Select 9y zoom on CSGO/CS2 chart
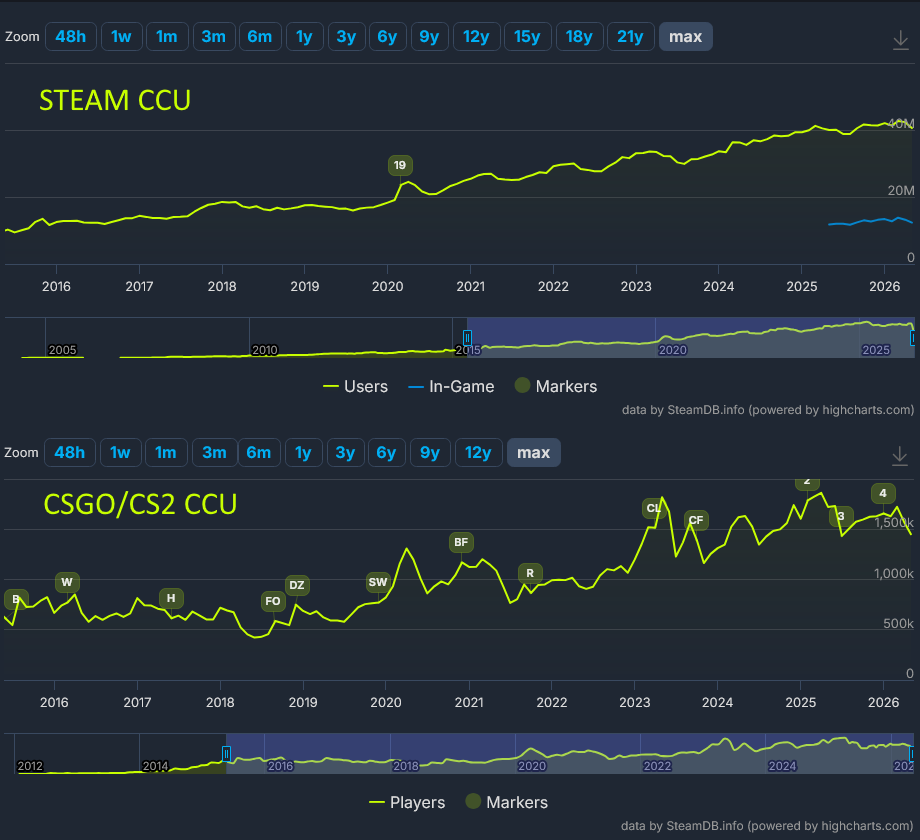The image size is (920, 840). 429,453
